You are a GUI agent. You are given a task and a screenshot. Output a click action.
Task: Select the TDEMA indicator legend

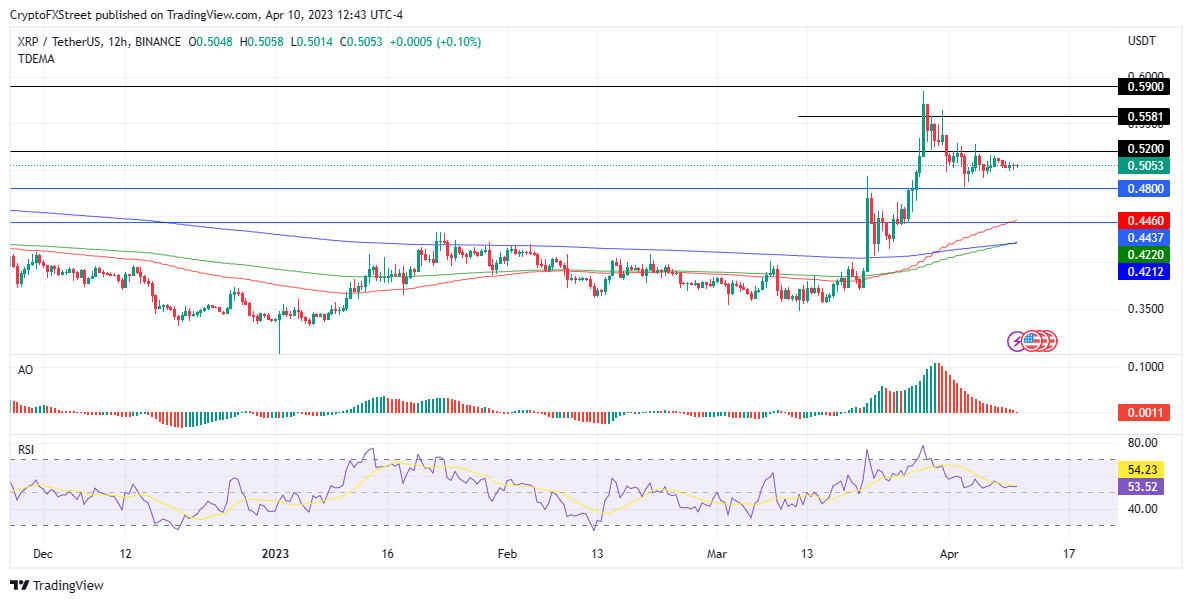click(36, 59)
